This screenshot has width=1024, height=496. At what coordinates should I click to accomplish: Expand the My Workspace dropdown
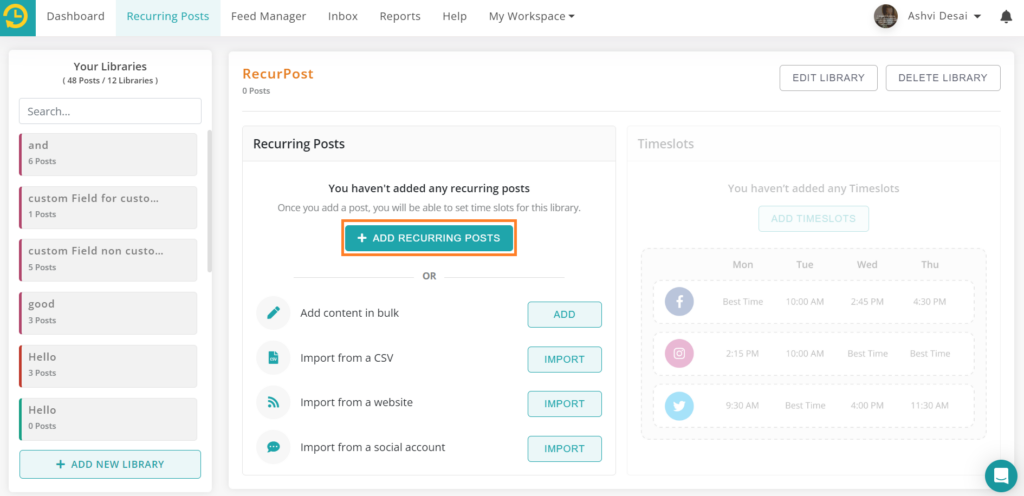coord(532,16)
